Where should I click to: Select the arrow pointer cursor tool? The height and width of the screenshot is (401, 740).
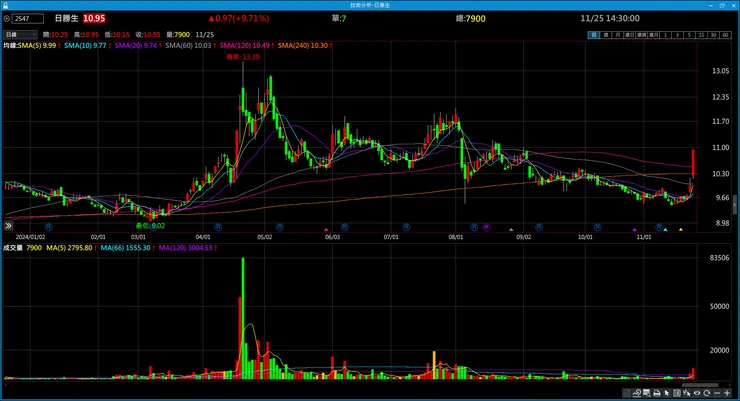pyautogui.click(x=666, y=393)
